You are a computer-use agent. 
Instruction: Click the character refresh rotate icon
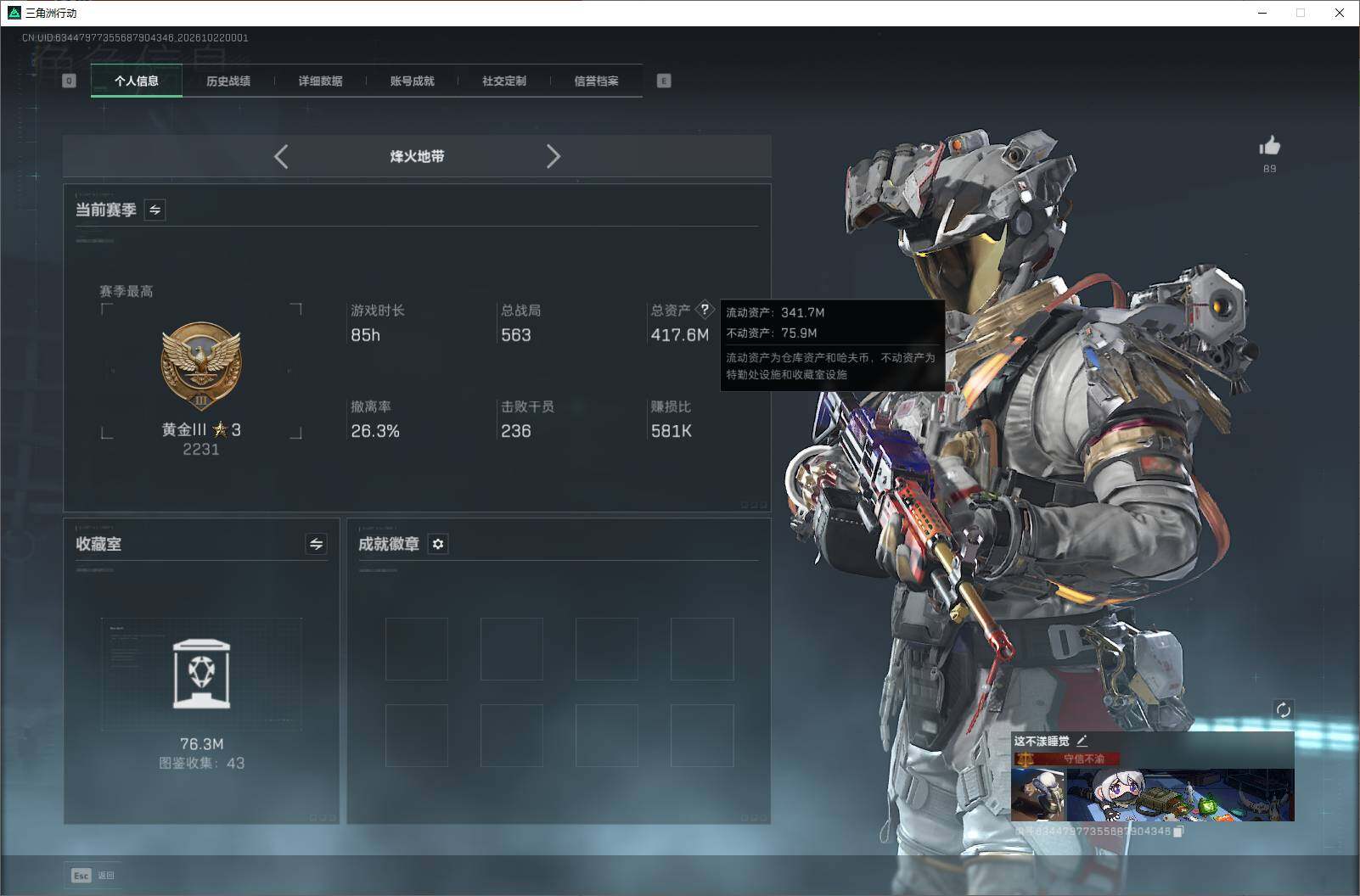pos(1283,709)
